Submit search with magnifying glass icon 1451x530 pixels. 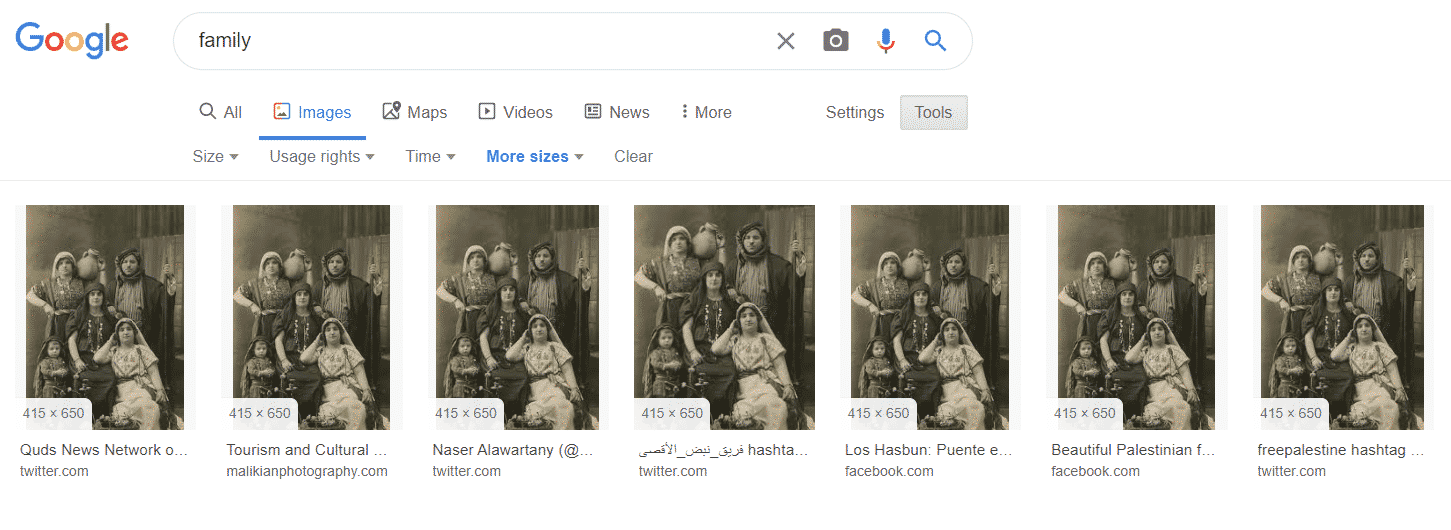pos(935,41)
